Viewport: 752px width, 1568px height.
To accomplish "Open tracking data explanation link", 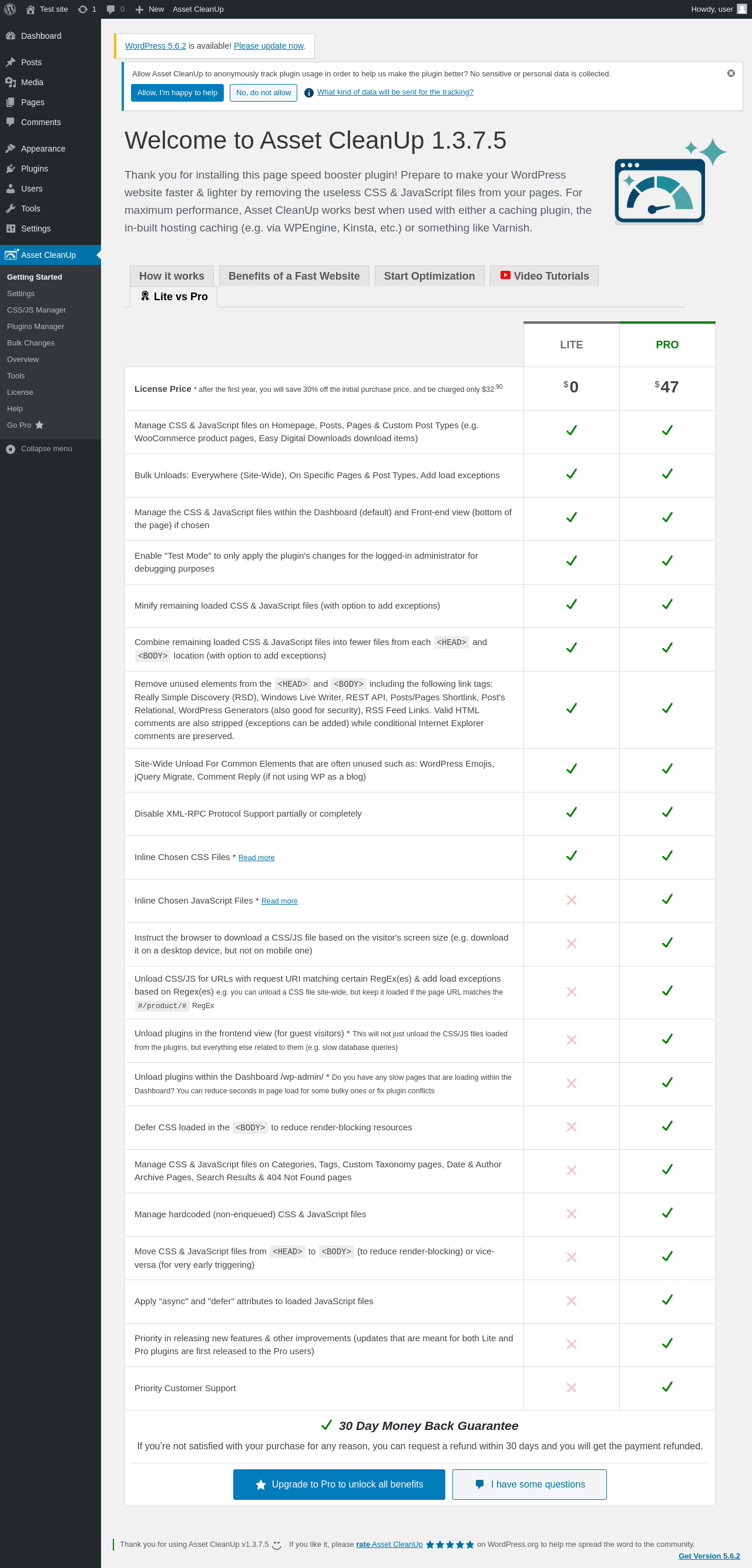I will click(x=395, y=92).
